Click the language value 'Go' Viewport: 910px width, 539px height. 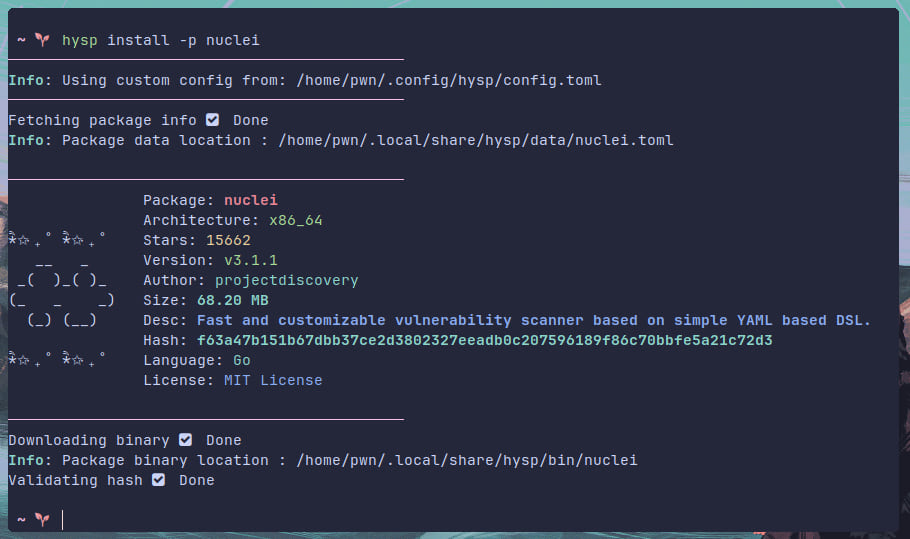coord(241,360)
